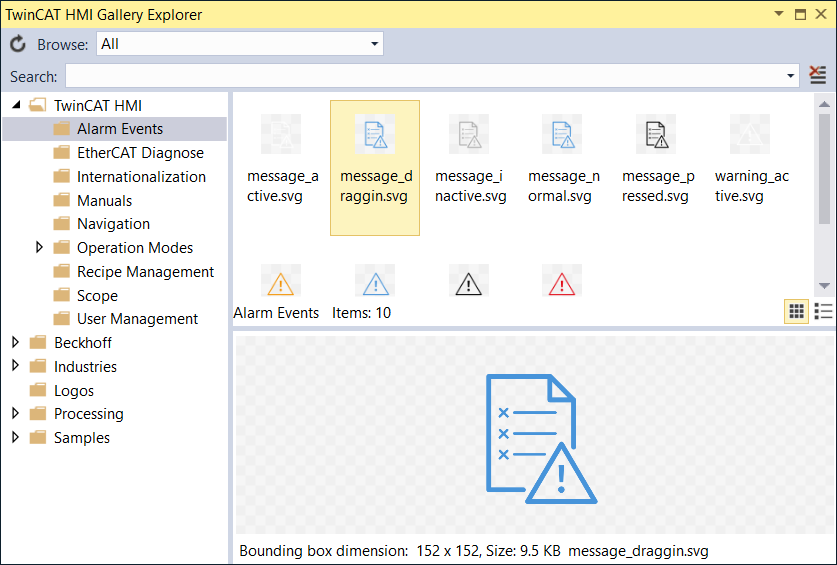This screenshot has height=565, width=837.
Task: Select the red warning triangle icon
Action: pos(562,282)
